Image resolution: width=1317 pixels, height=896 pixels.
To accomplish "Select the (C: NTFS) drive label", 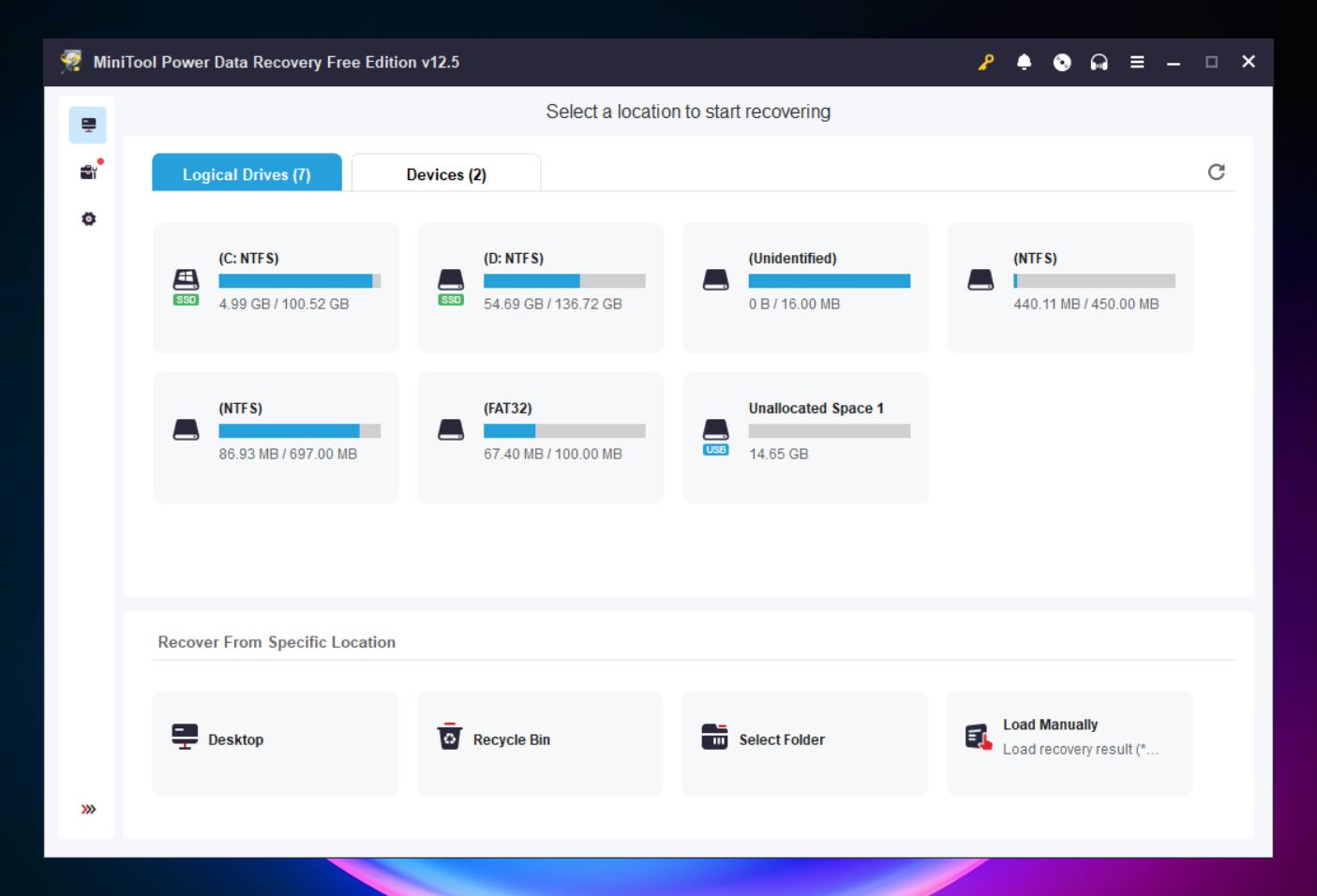I will tap(248, 258).
